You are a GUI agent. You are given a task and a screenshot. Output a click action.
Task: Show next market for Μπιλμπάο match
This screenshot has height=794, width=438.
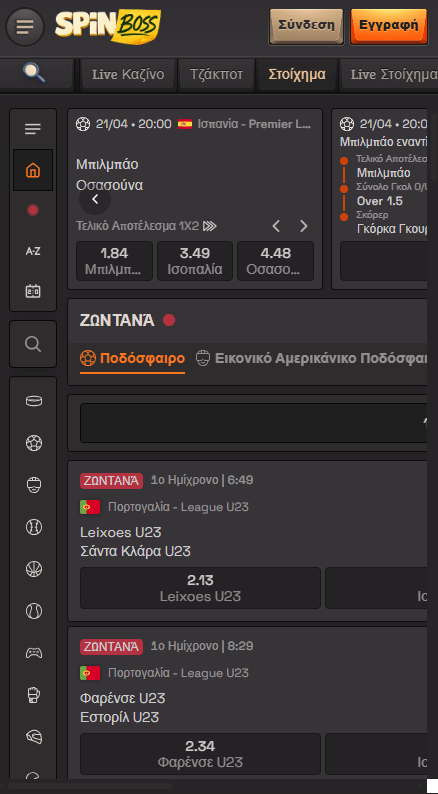click(x=303, y=226)
